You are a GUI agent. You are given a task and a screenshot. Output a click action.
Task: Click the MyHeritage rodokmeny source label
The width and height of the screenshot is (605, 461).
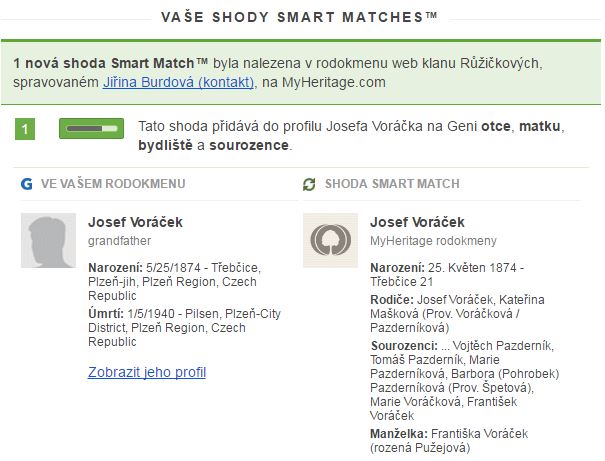coord(433,241)
